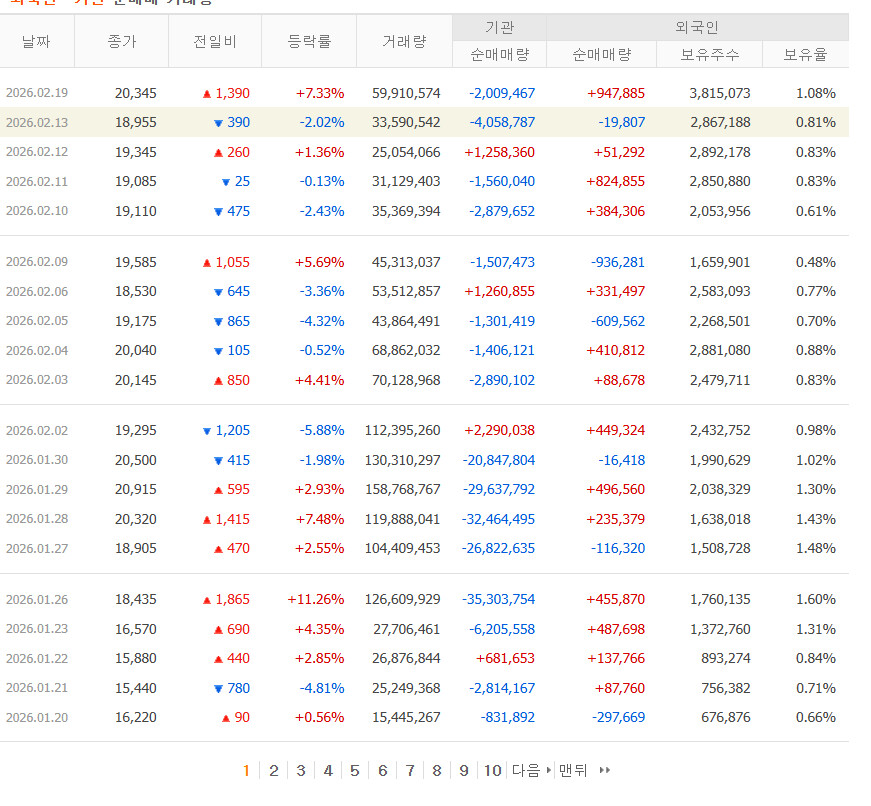Click the up-arrow change 1,390
871x806 pixels.
click(x=226, y=93)
